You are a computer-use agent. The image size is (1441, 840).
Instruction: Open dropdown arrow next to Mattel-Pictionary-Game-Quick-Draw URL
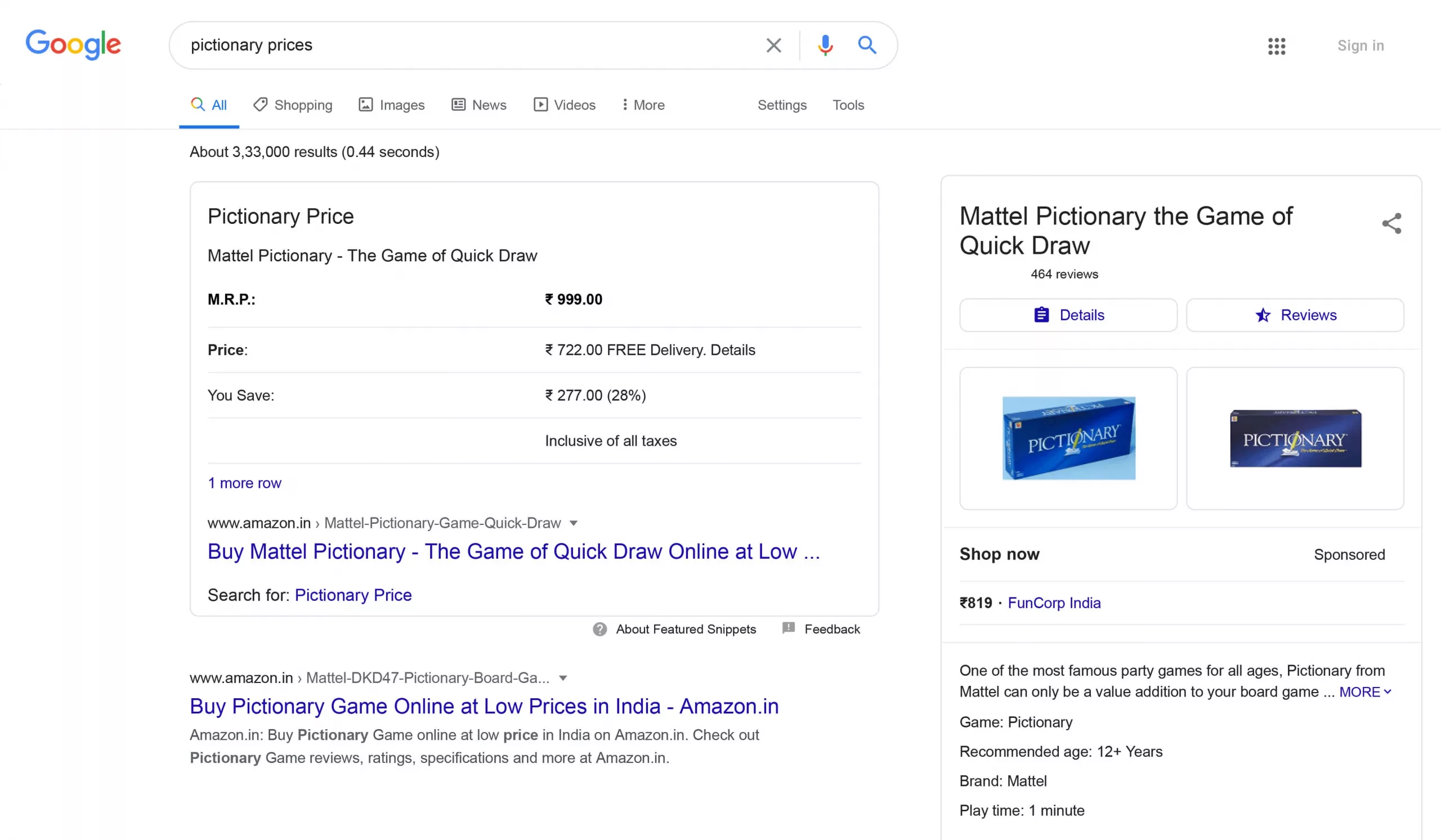[x=574, y=523]
